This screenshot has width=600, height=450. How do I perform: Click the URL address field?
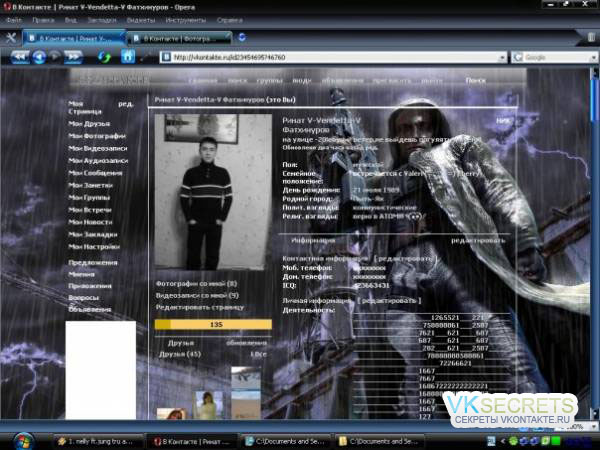(x=335, y=57)
